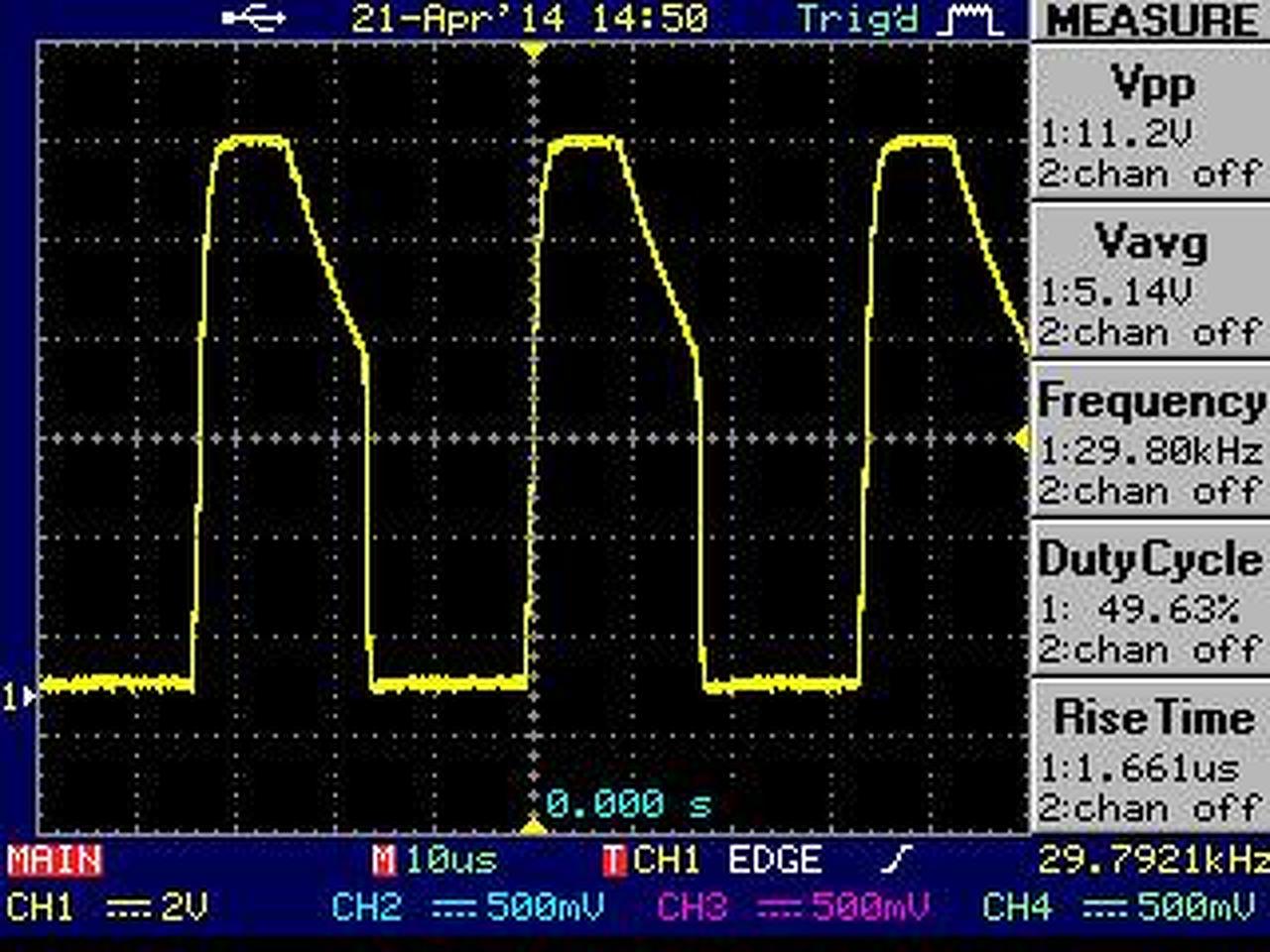Click '2:chan off' under DutyCycle
Screen dimensions: 1270x952
(x=1151, y=651)
